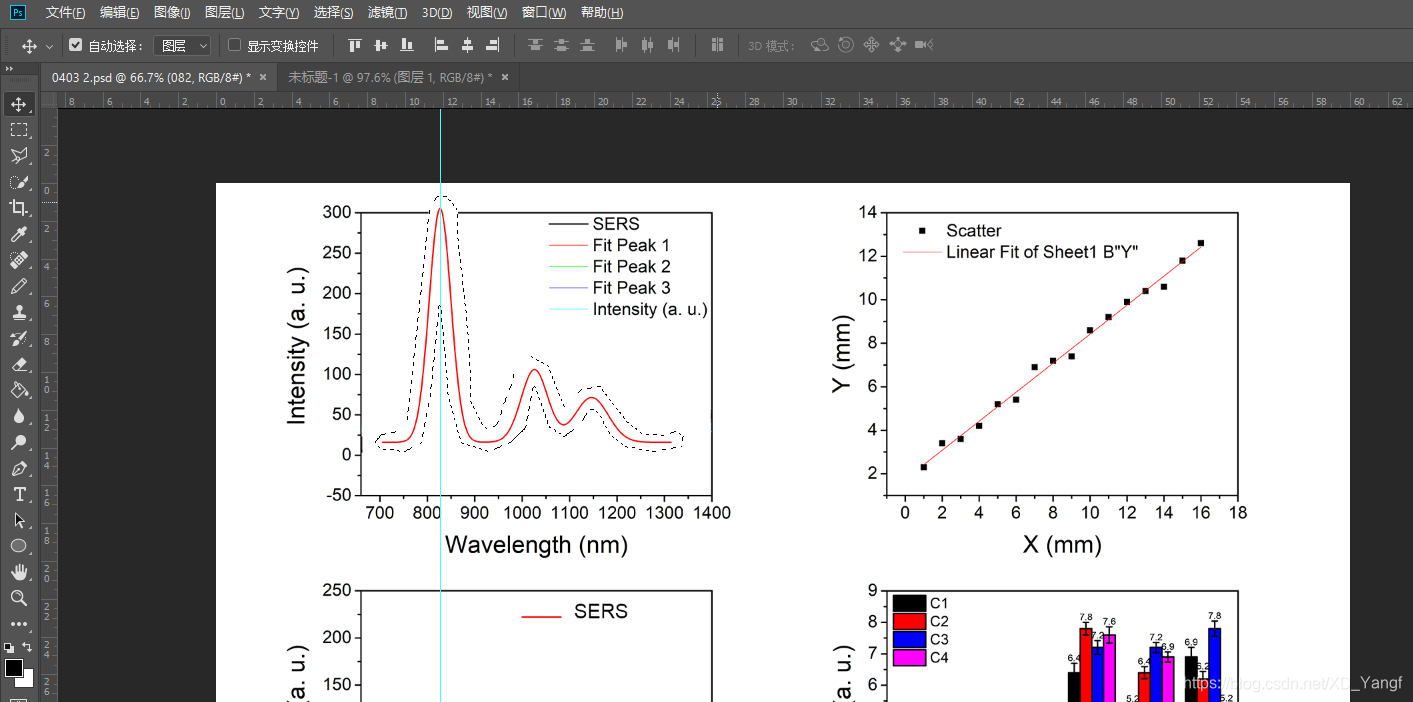1413x702 pixels.
Task: Align top edges in options bar
Action: 354,45
